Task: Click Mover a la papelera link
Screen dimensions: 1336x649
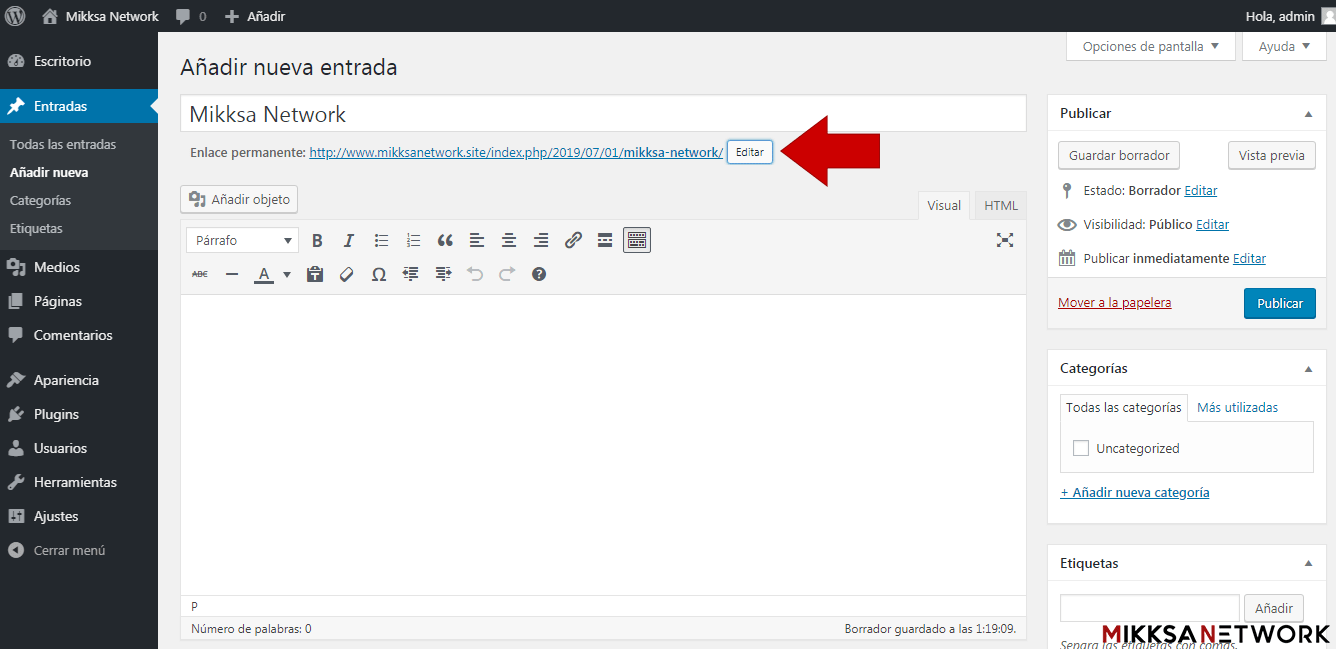Action: (1114, 302)
